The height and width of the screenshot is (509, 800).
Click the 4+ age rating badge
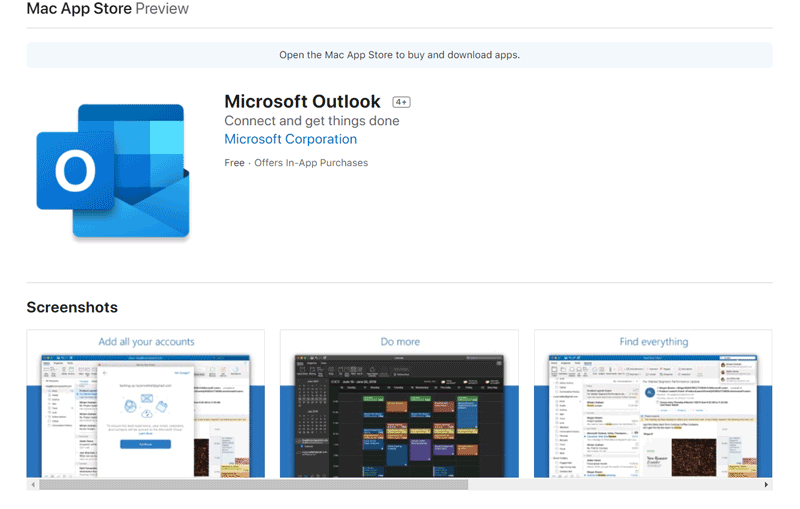pos(401,102)
